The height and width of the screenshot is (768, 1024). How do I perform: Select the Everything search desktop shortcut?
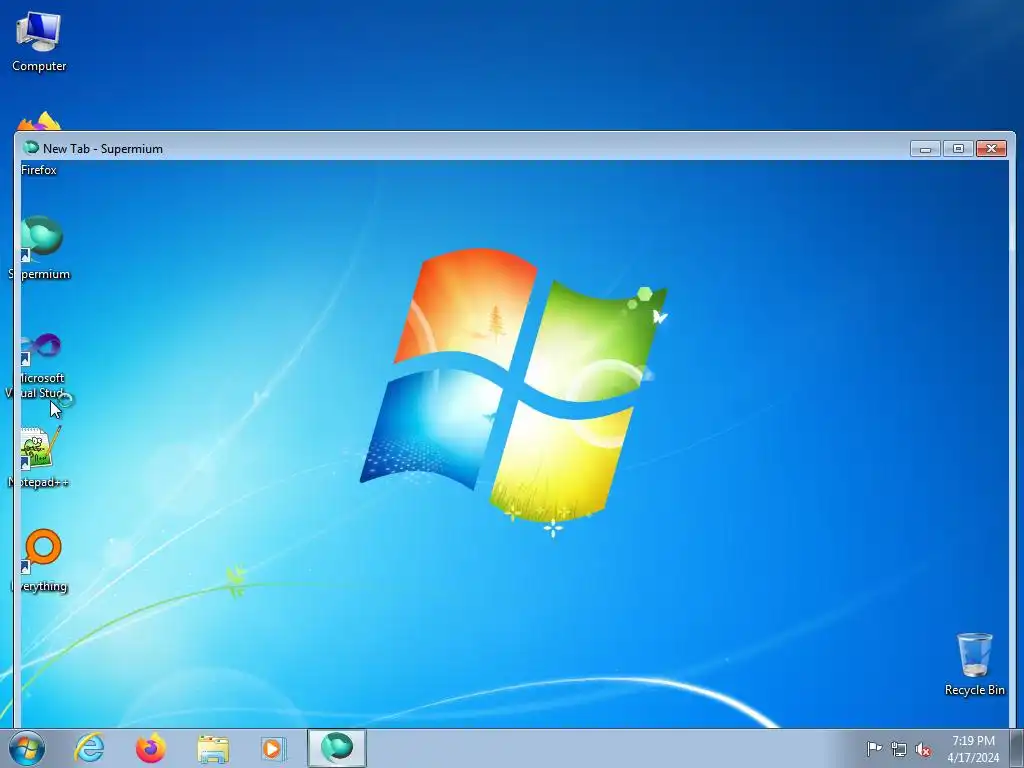(x=40, y=560)
